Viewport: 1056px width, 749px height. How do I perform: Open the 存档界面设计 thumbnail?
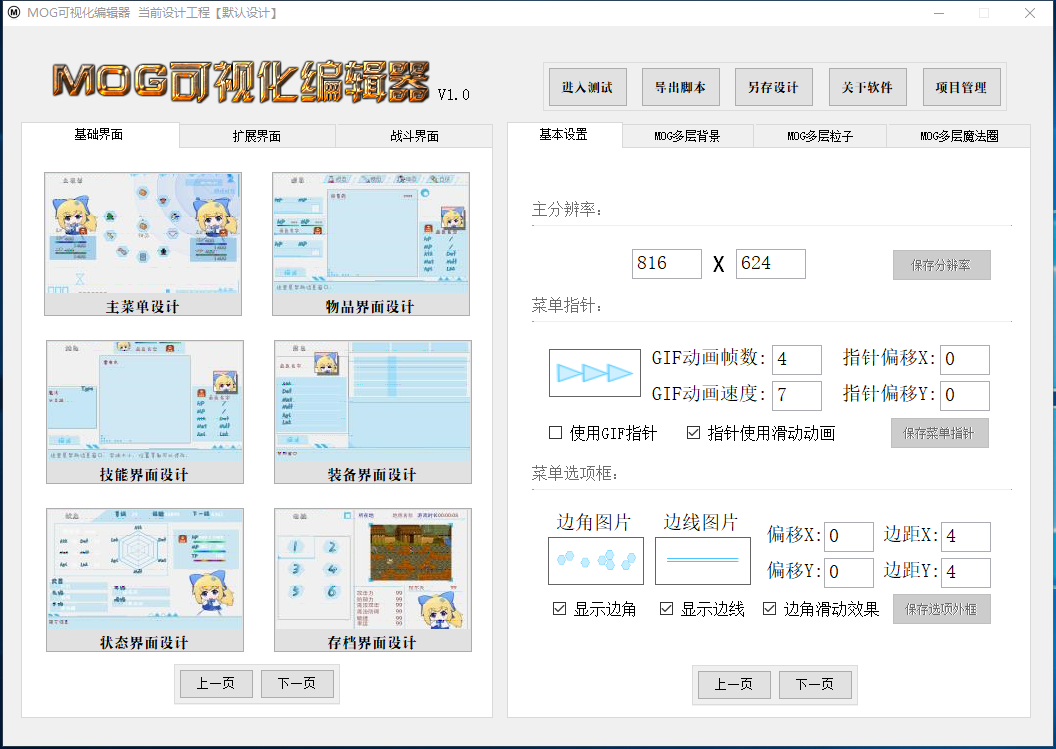point(373,580)
